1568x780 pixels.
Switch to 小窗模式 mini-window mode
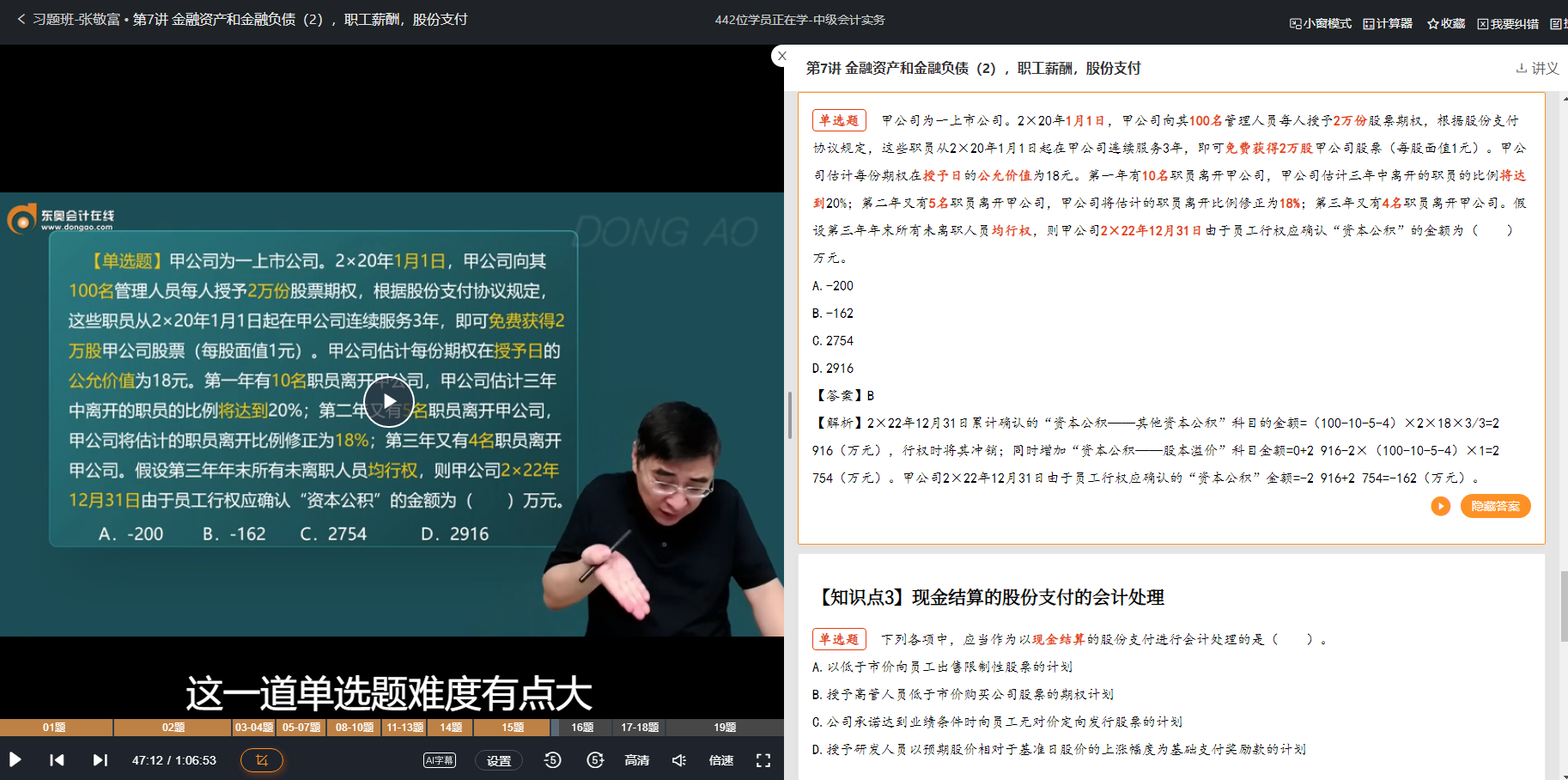1321,23
